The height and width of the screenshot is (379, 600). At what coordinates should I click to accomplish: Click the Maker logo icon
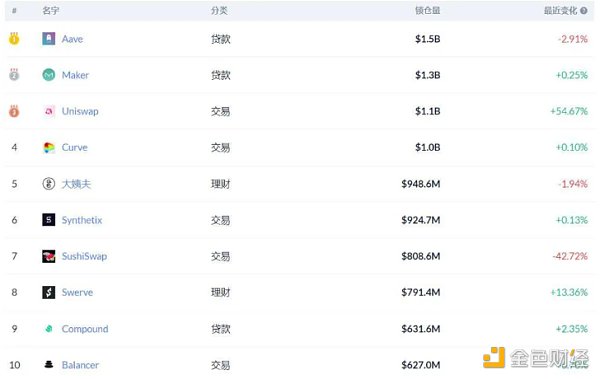point(49,75)
